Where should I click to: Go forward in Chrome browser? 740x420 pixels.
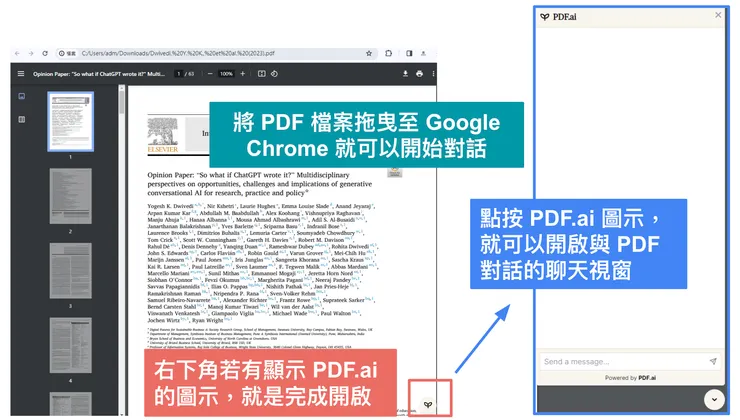point(31,53)
